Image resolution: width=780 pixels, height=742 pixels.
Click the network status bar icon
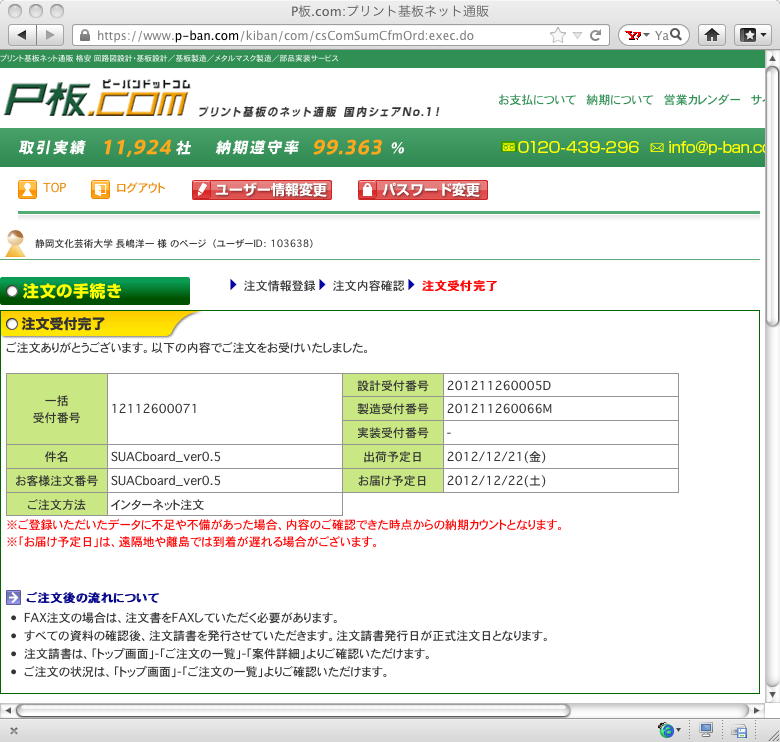click(x=740, y=731)
